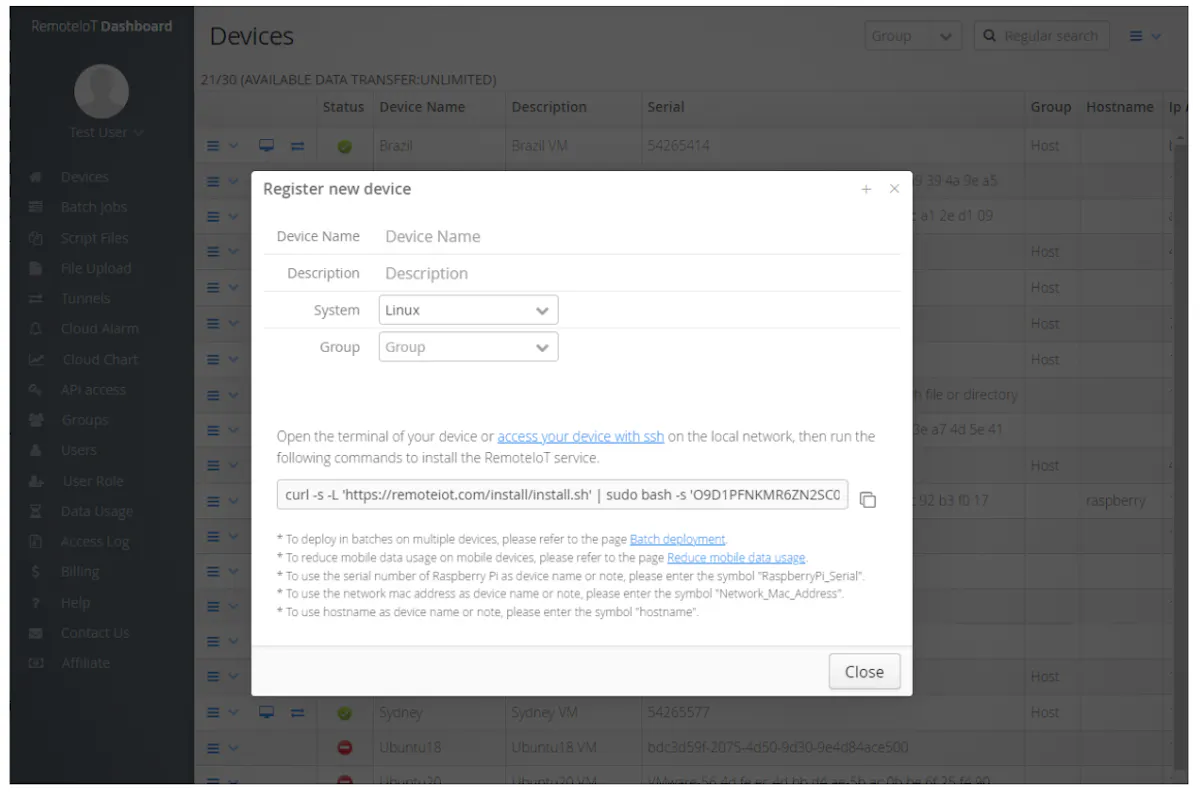Image resolution: width=1200 pixels, height=800 pixels.
Task: Open remote desktop icon on the Brazil row
Action: pos(266,145)
